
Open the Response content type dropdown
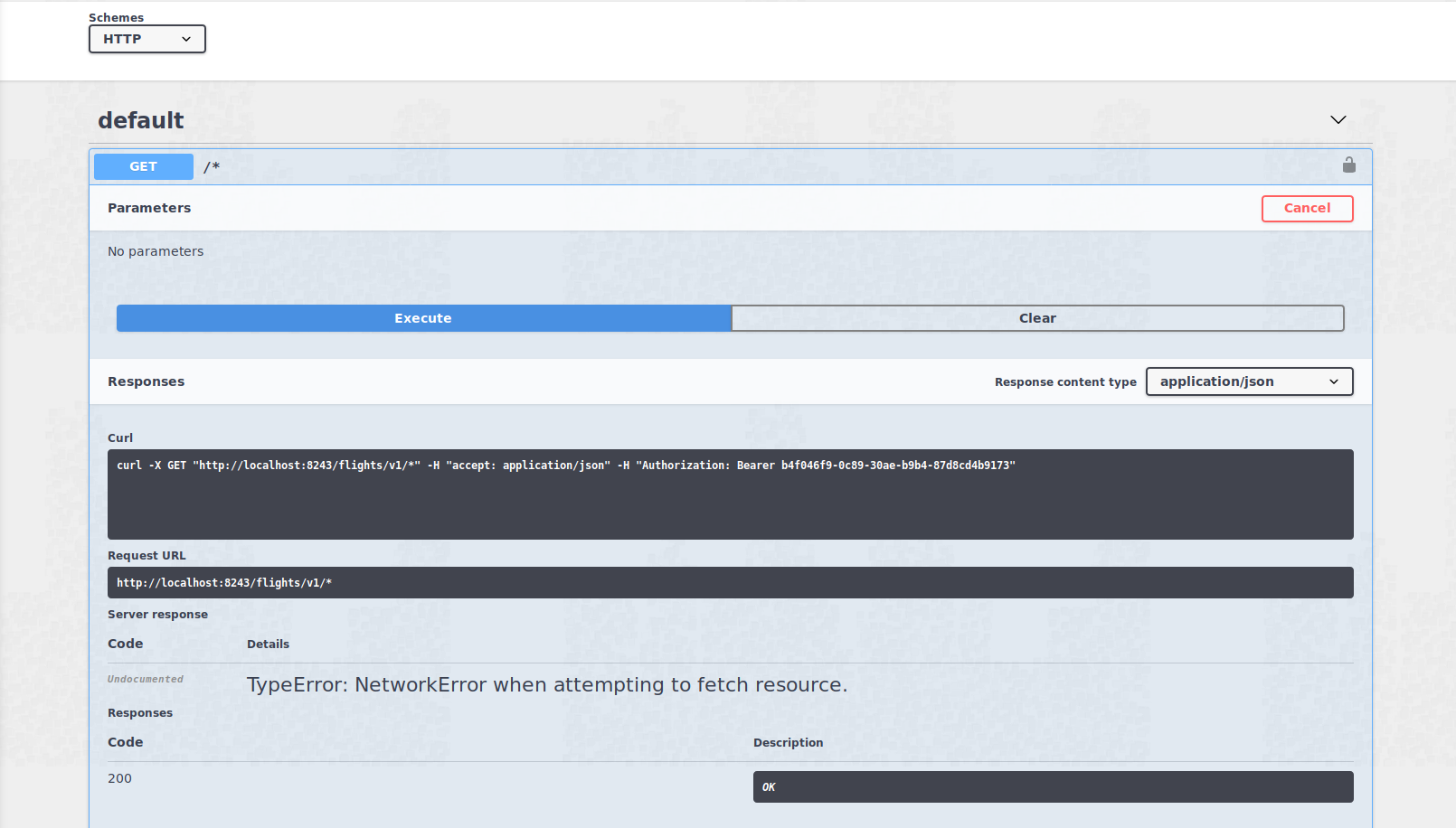click(x=1249, y=381)
